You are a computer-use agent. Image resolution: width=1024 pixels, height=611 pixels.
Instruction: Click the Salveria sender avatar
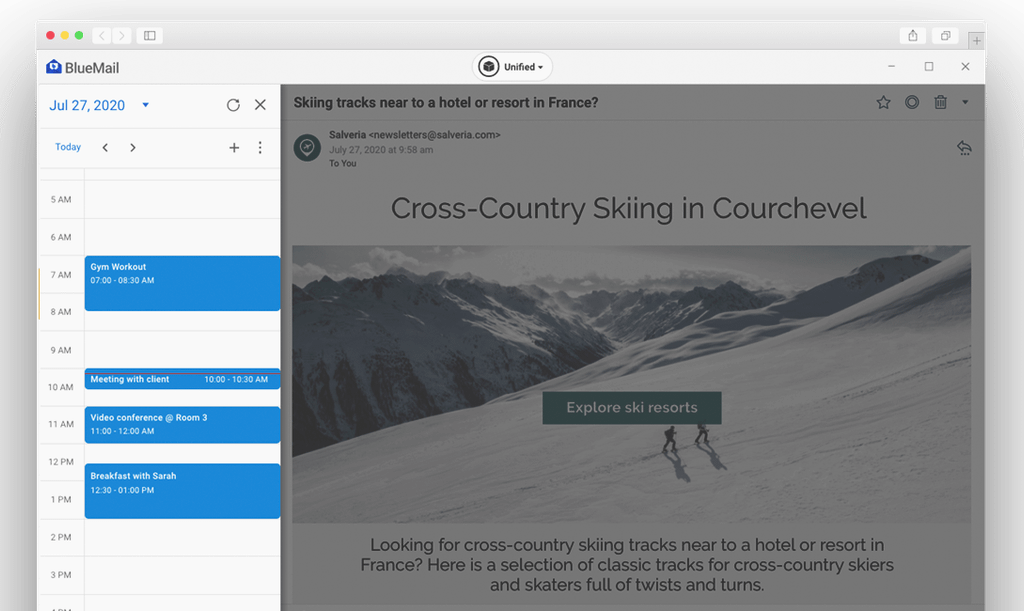(x=307, y=148)
